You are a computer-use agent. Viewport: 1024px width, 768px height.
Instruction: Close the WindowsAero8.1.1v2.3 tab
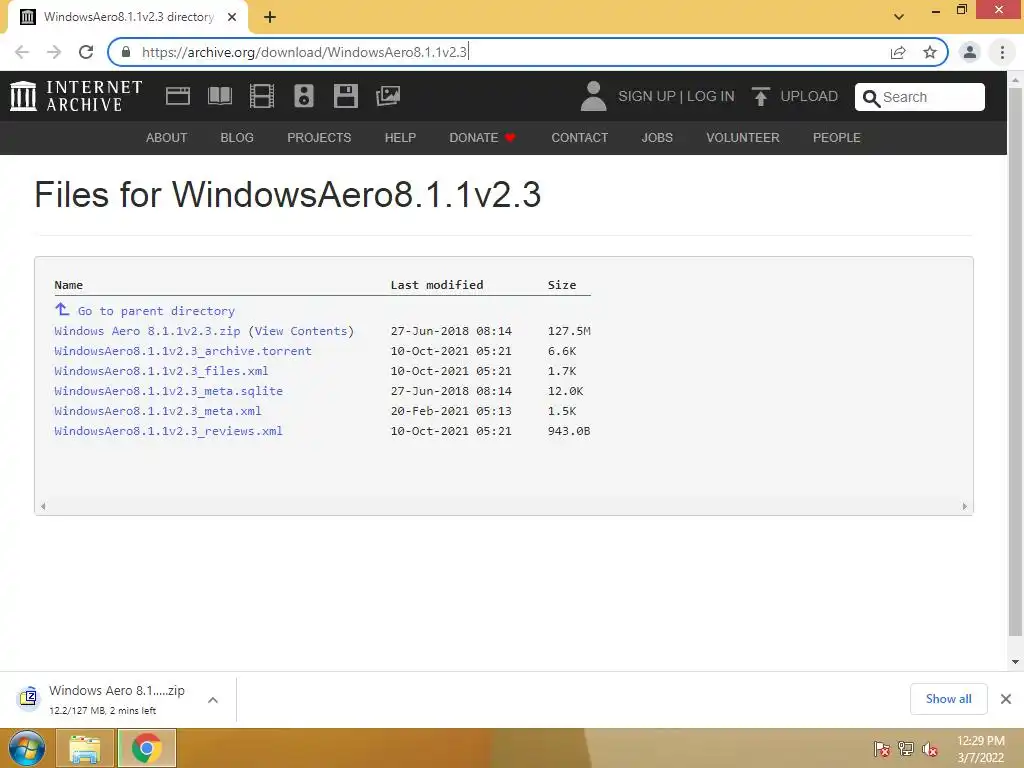point(232,17)
